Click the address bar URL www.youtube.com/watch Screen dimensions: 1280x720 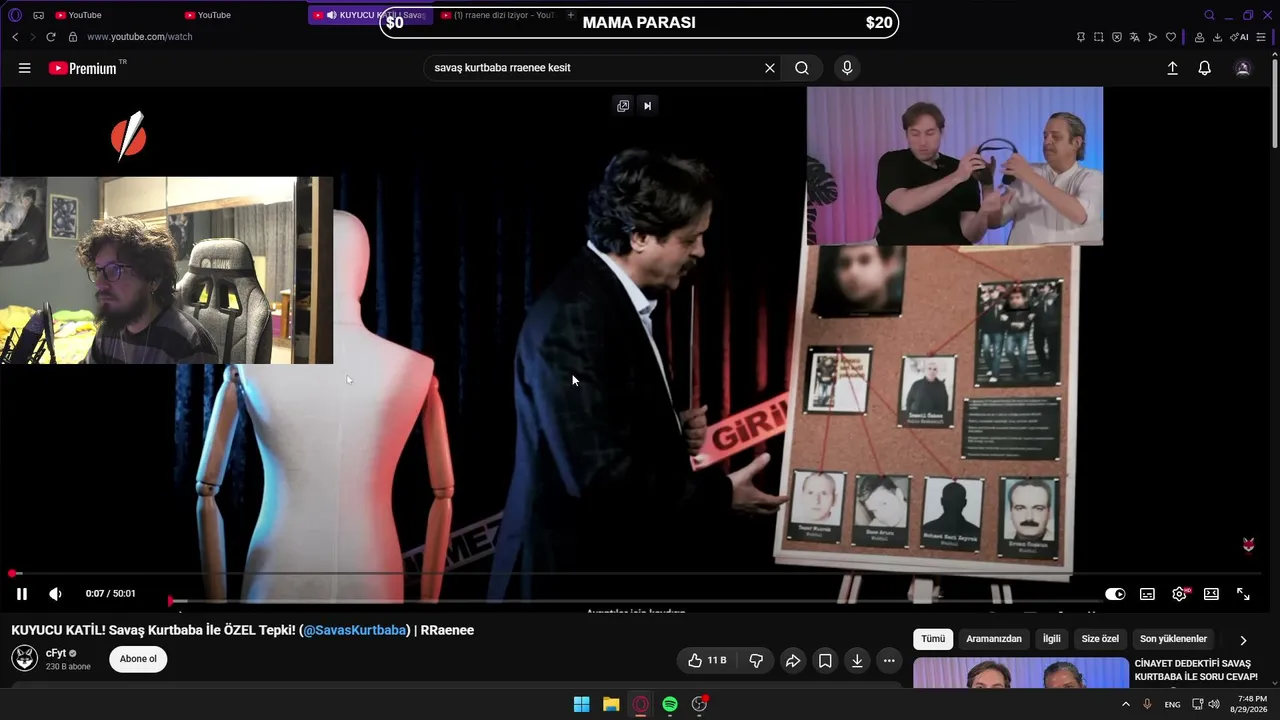[x=140, y=37]
